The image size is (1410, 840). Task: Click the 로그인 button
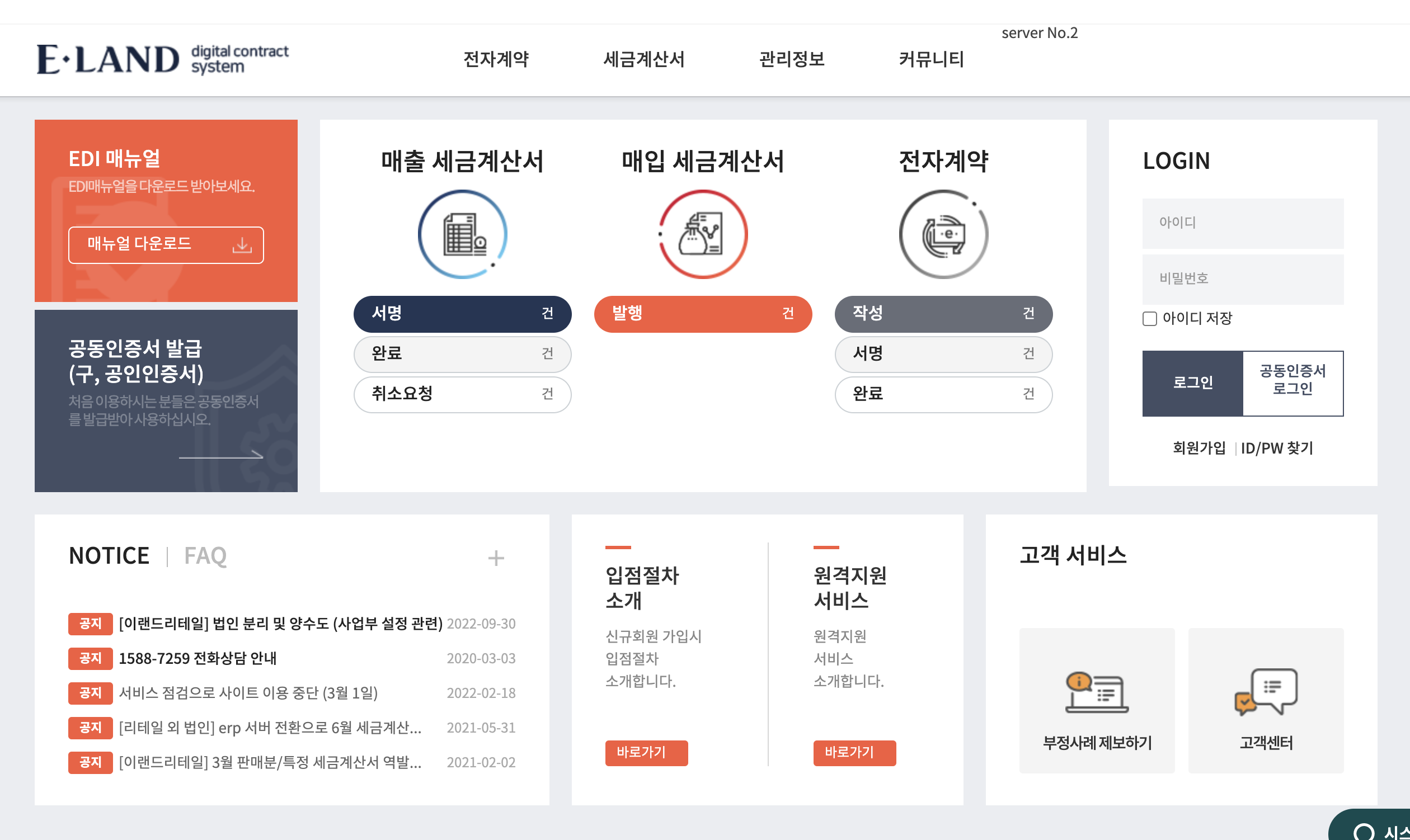1192,383
